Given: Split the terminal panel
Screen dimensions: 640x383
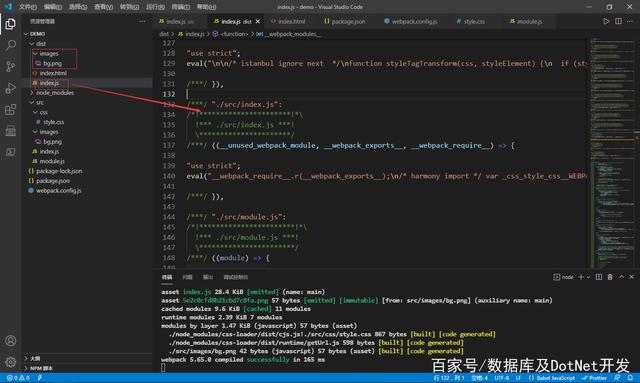Looking at the screenshot, I should (x=599, y=277).
